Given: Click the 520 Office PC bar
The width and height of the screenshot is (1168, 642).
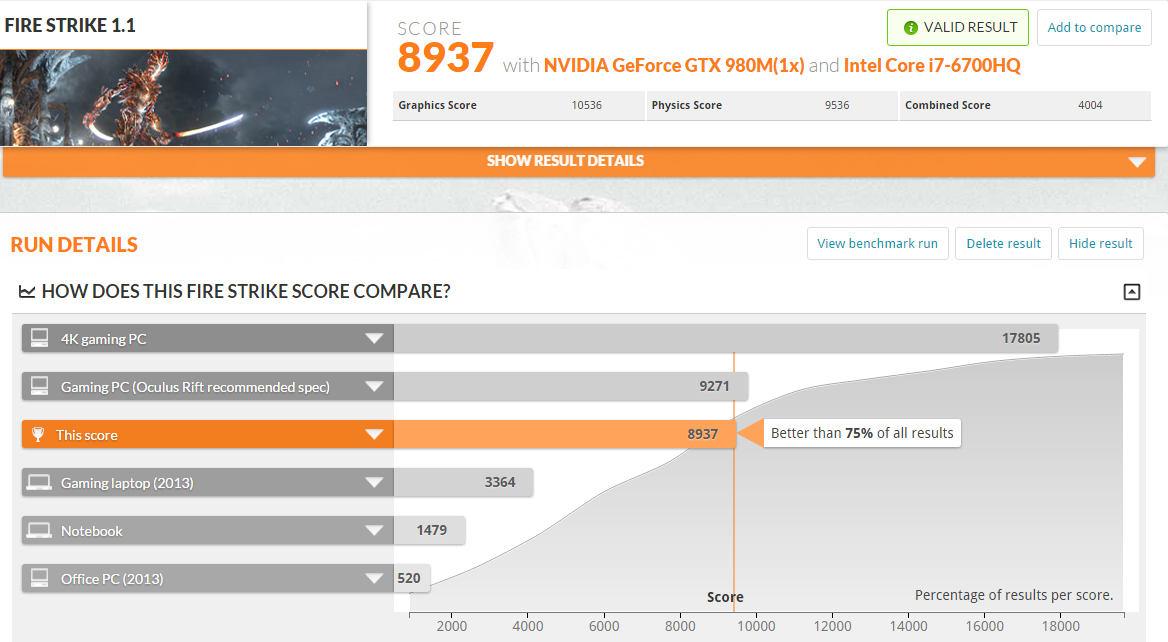Looking at the screenshot, I should pyautogui.click(x=412, y=578).
